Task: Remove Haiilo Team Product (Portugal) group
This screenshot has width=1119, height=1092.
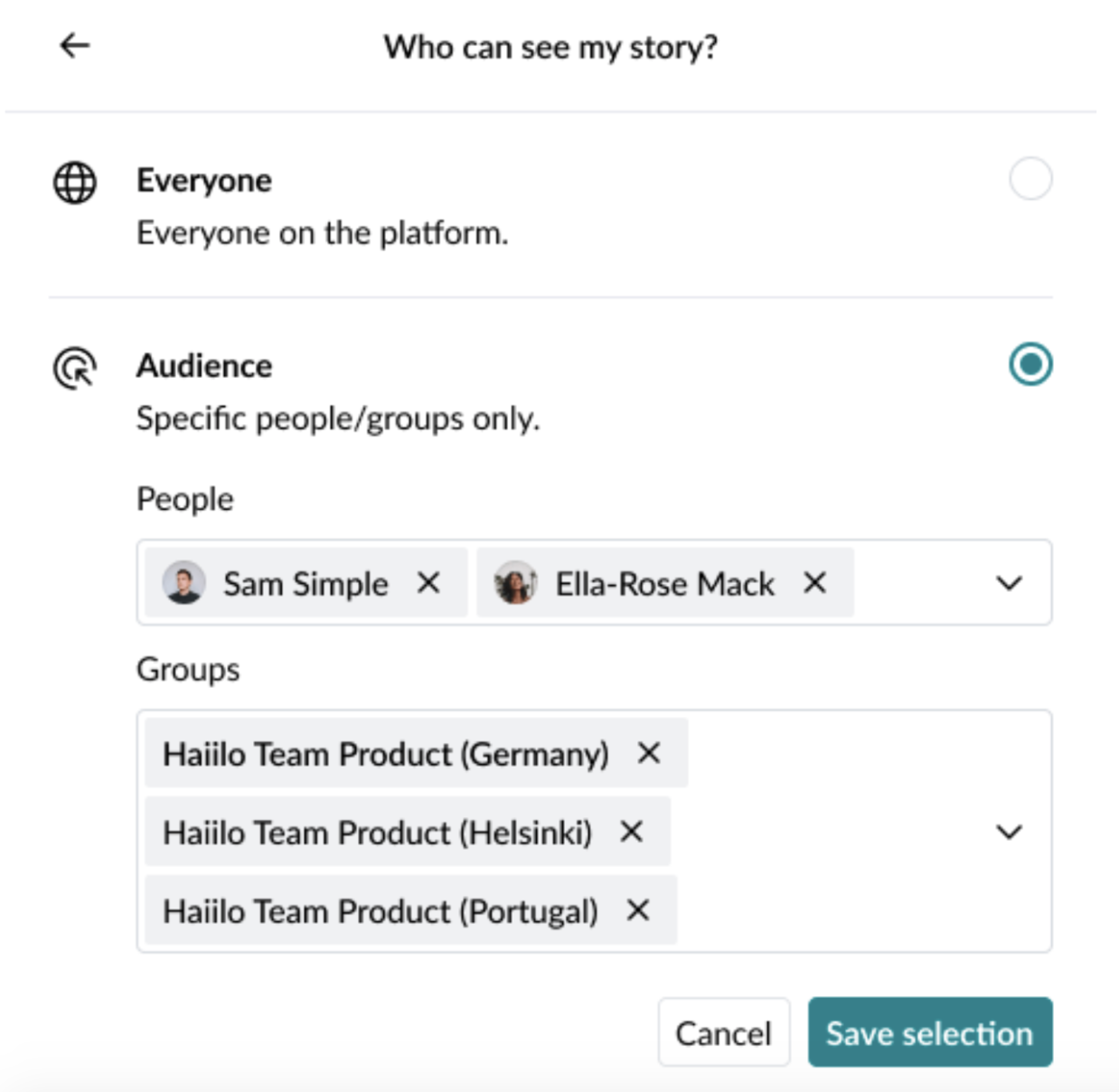Action: [x=638, y=910]
